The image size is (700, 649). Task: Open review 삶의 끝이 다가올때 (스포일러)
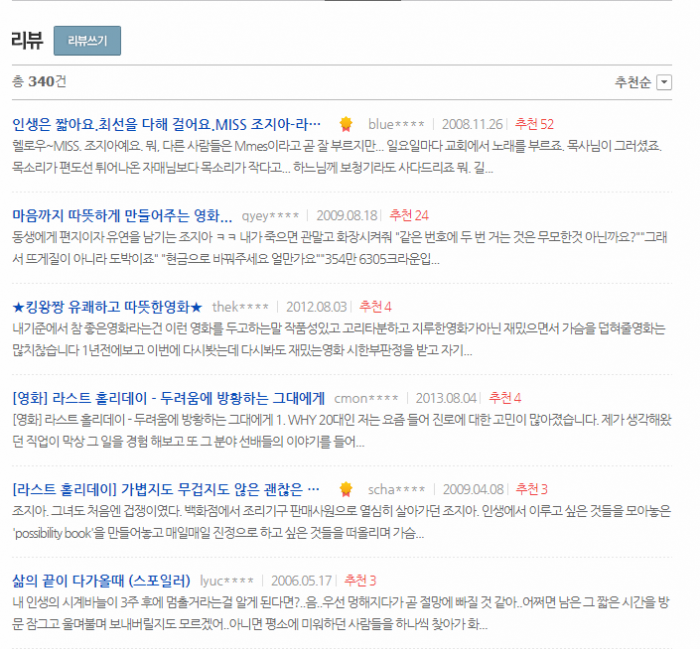click(101, 581)
